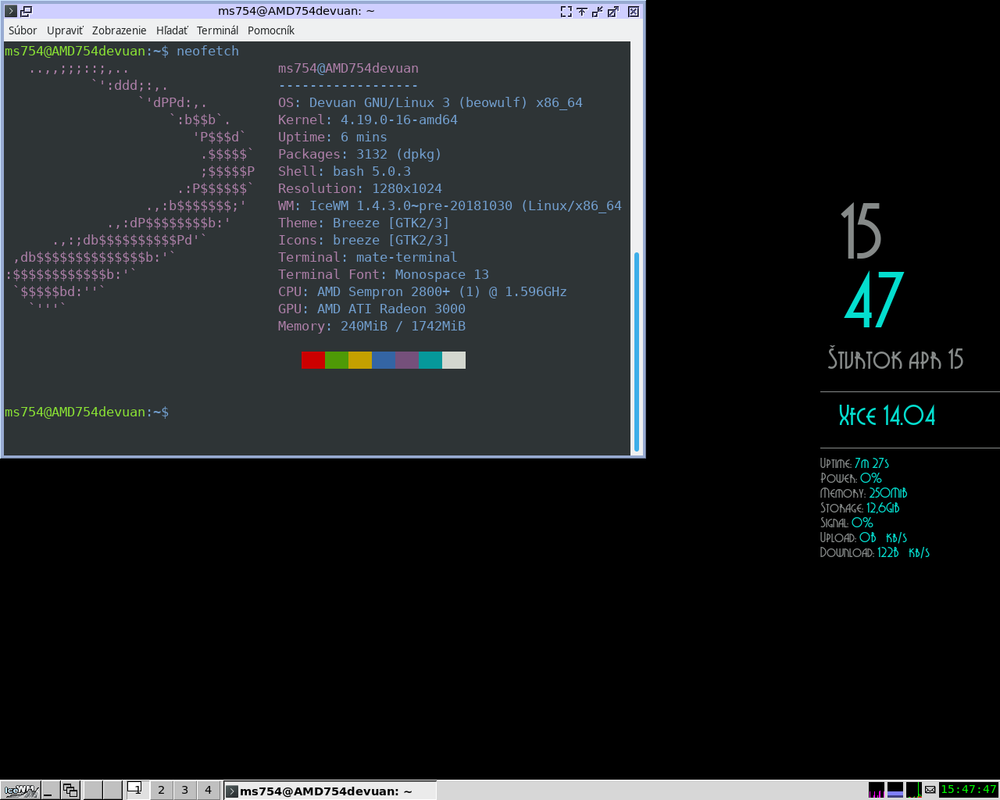Screen dimensions: 1000x800
Task: Switch to workspace 3
Action: point(185,790)
